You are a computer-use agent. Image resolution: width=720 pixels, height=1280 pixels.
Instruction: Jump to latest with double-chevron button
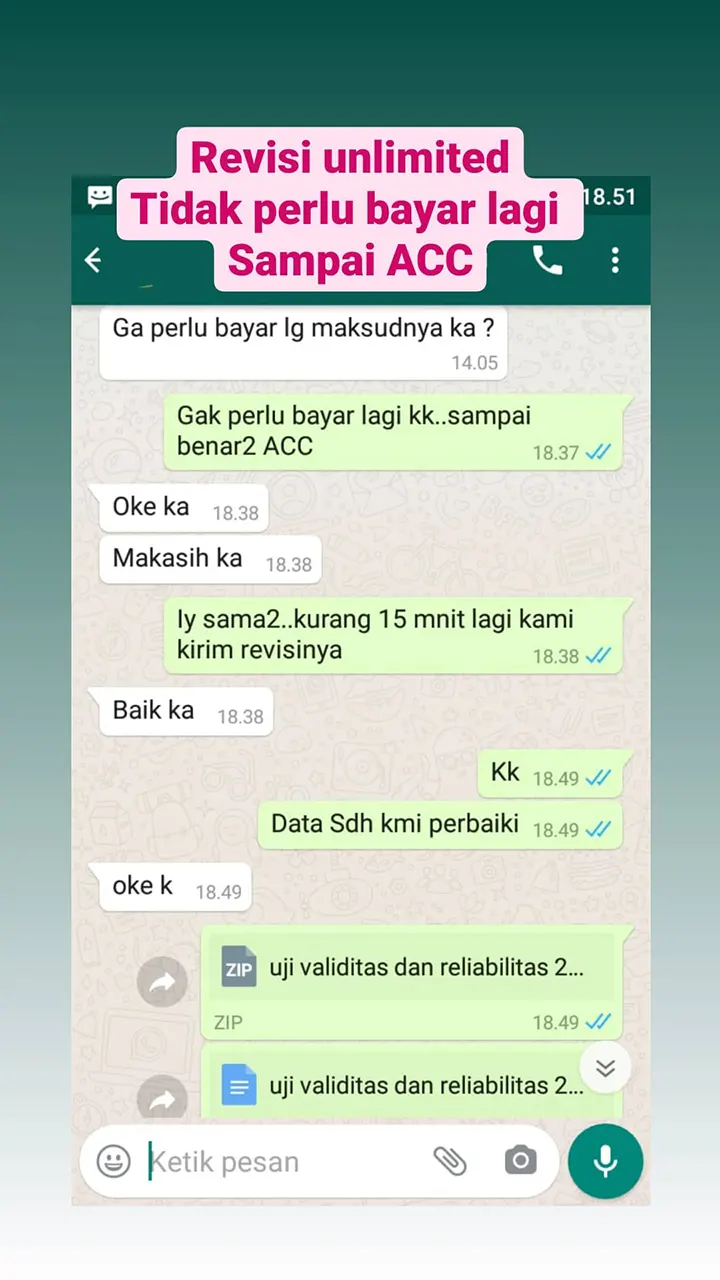[x=605, y=1068]
